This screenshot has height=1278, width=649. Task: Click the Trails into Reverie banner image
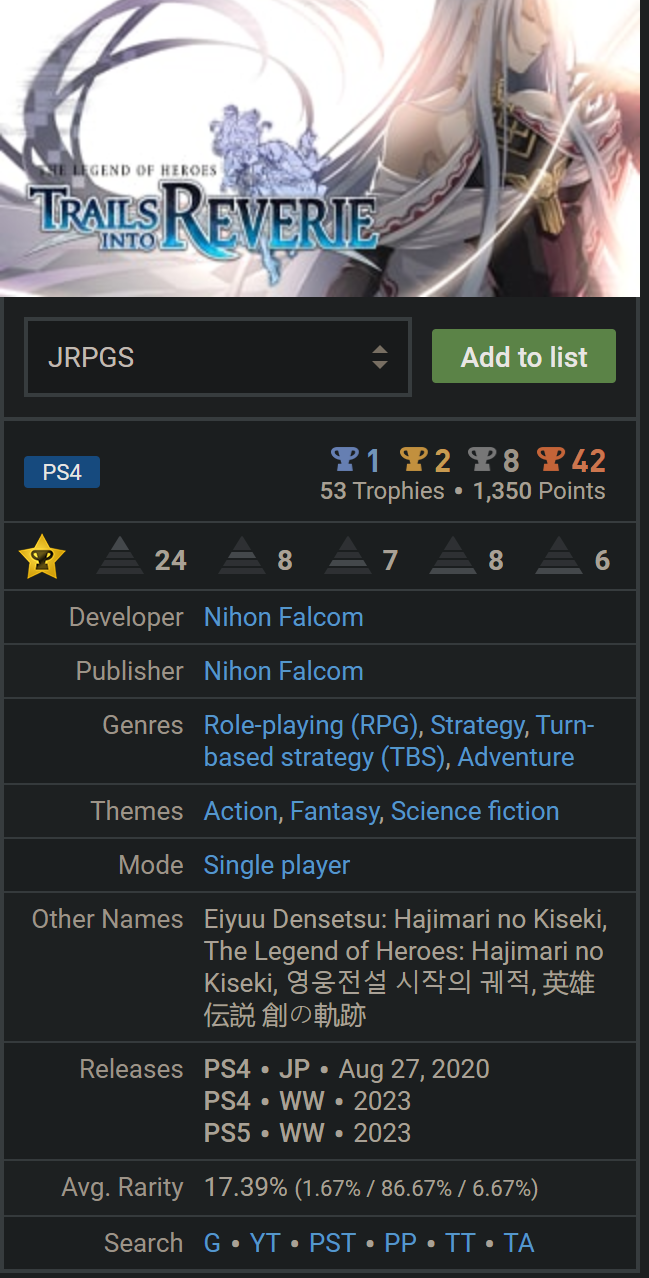point(320,148)
